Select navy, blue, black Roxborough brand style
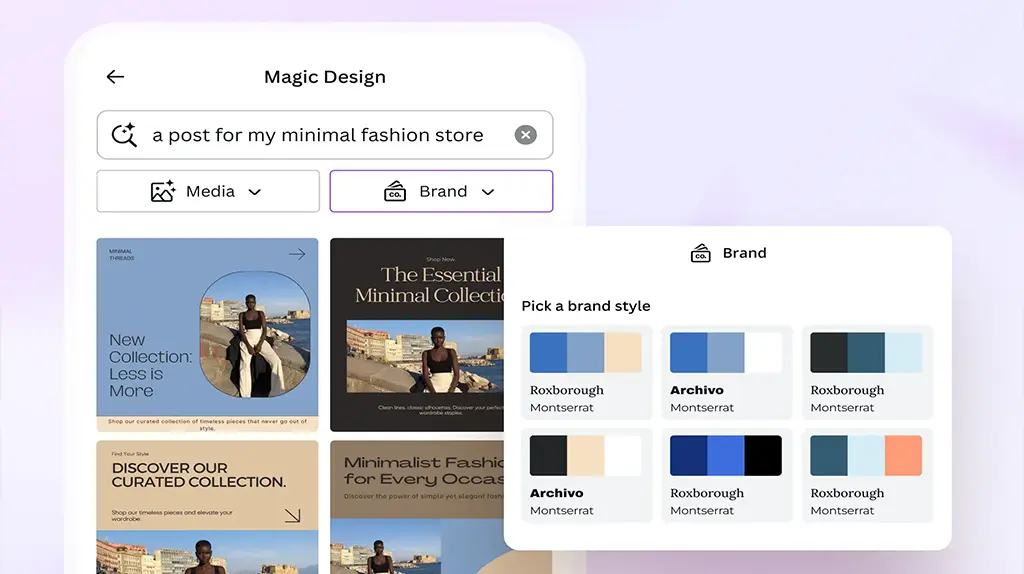The height and width of the screenshot is (574, 1024). point(727,475)
